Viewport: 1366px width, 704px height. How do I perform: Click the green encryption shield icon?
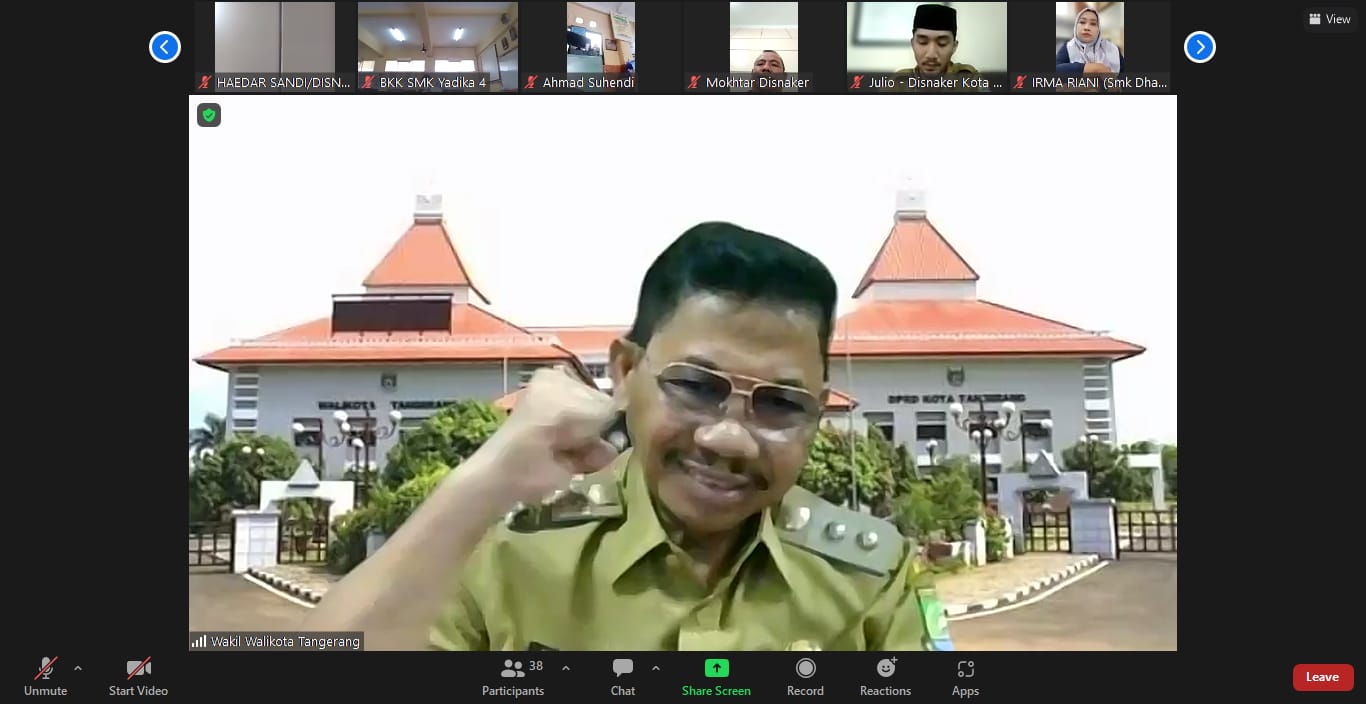209,115
